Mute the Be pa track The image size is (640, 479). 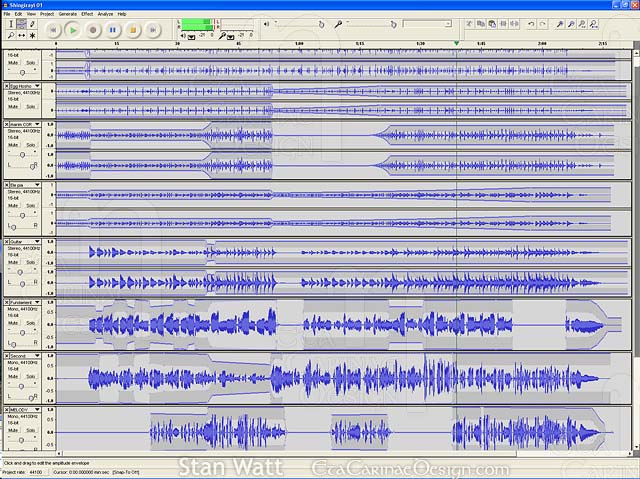tap(13, 204)
